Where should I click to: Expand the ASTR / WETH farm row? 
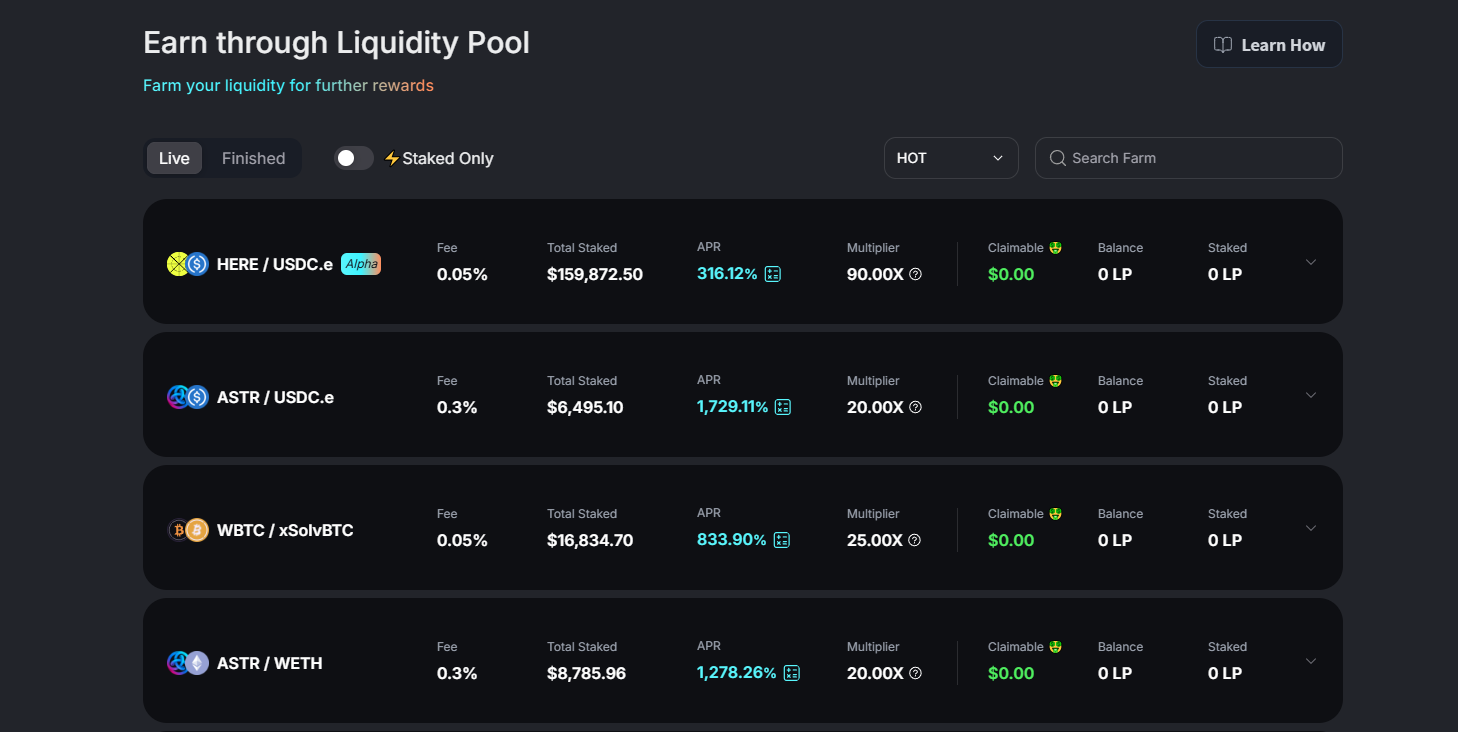1311,661
